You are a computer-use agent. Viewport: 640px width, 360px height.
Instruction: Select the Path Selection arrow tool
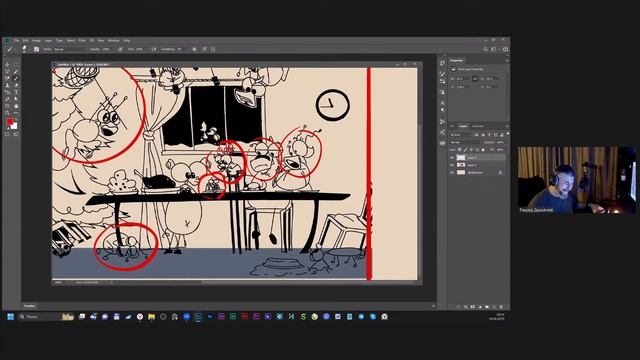coord(16,99)
